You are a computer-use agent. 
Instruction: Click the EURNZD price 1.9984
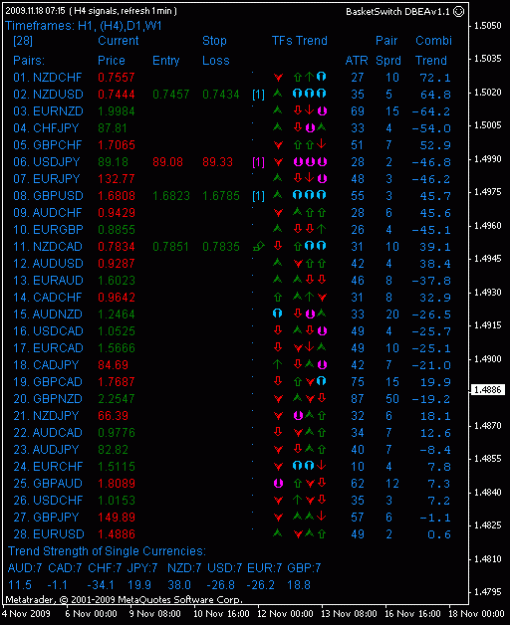pyautogui.click(x=116, y=111)
